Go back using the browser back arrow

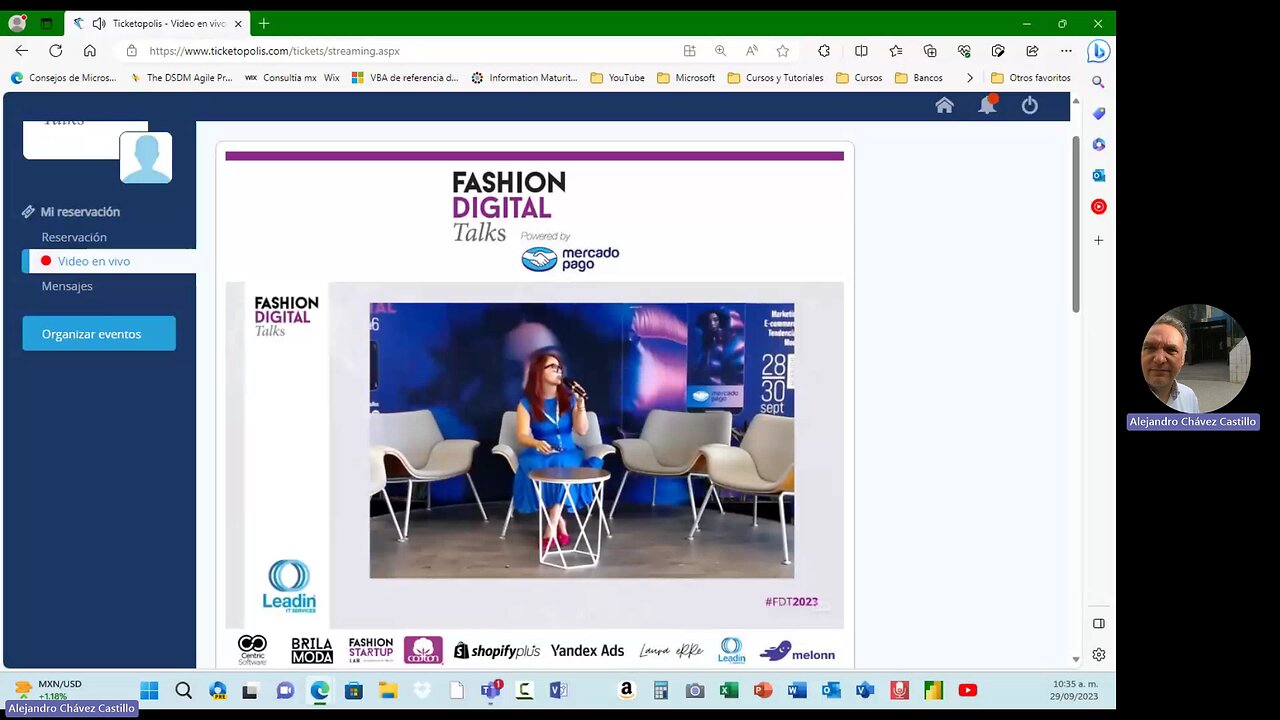pyautogui.click(x=22, y=51)
